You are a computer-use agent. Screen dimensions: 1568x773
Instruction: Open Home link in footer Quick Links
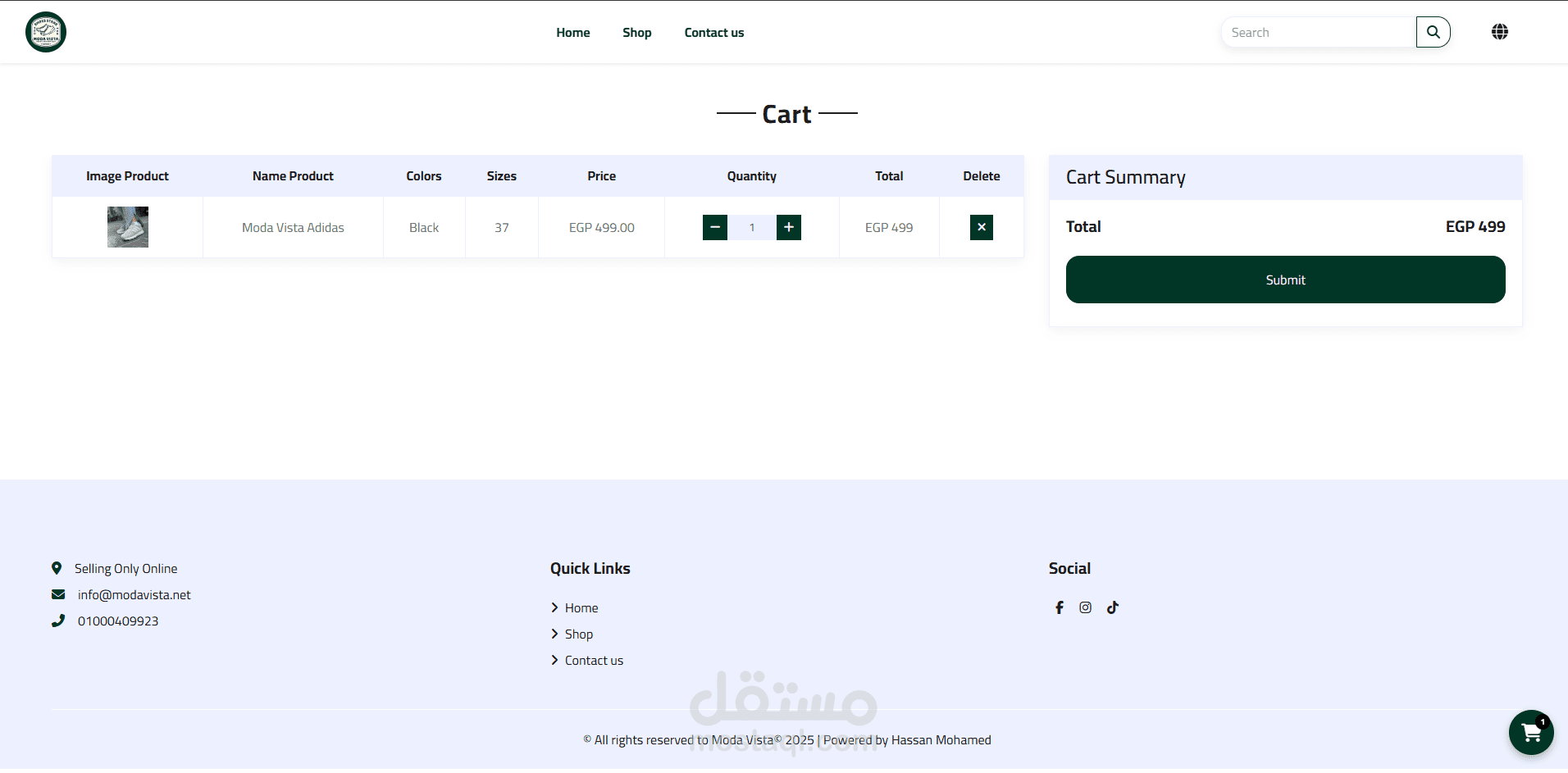coord(581,607)
